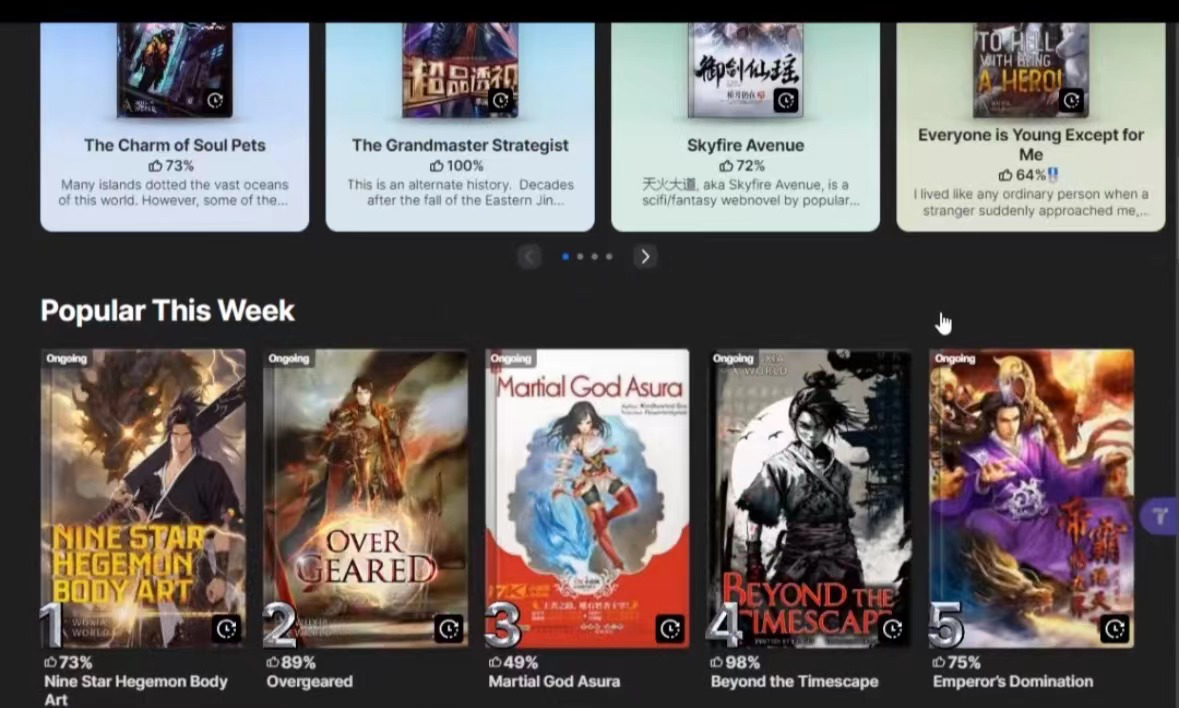This screenshot has width=1179, height=708.
Task: Click the clock icon on the Overgeared cover
Action: (449, 628)
